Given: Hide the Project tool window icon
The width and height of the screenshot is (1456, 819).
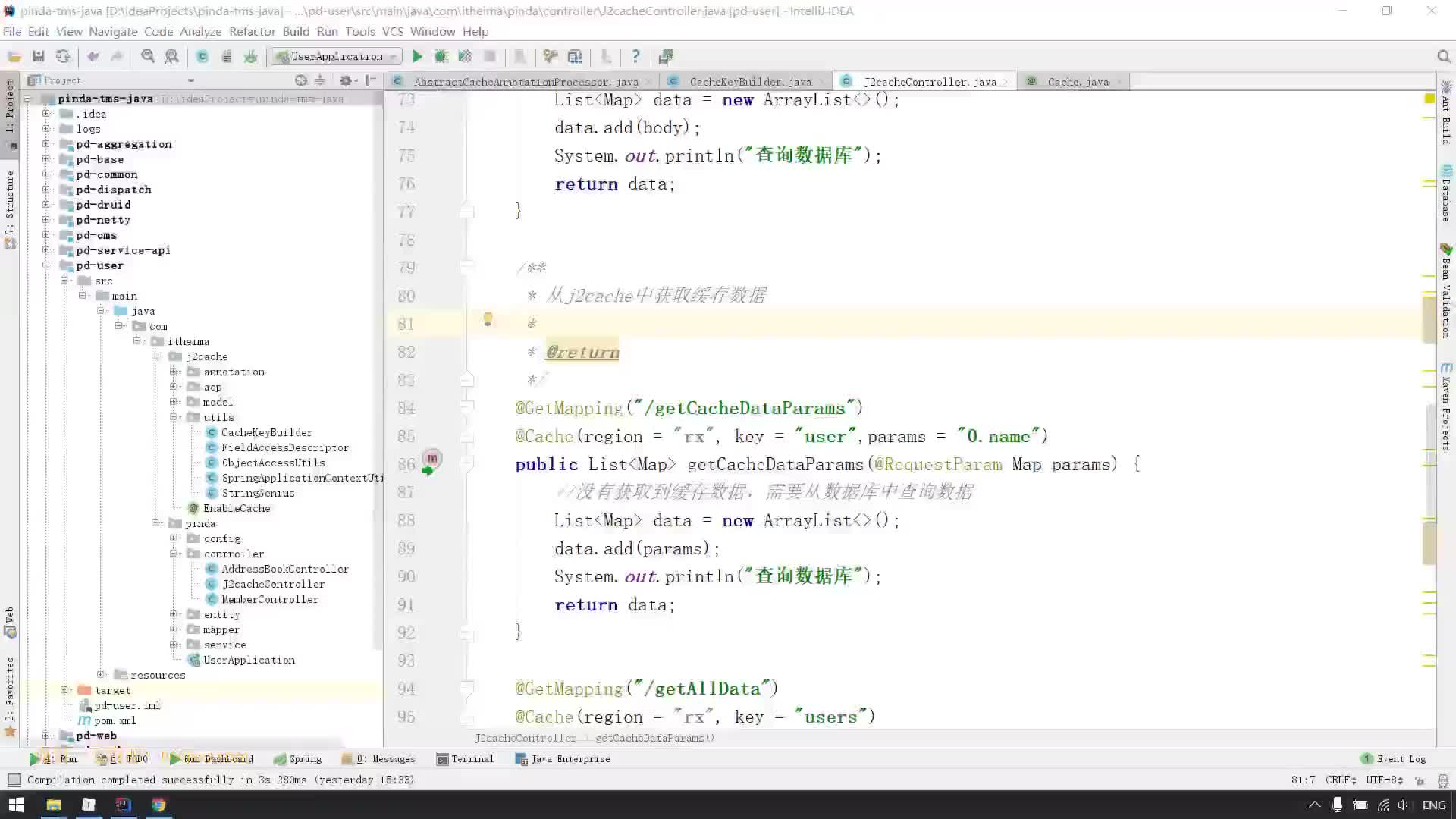Looking at the screenshot, I should pos(371,80).
